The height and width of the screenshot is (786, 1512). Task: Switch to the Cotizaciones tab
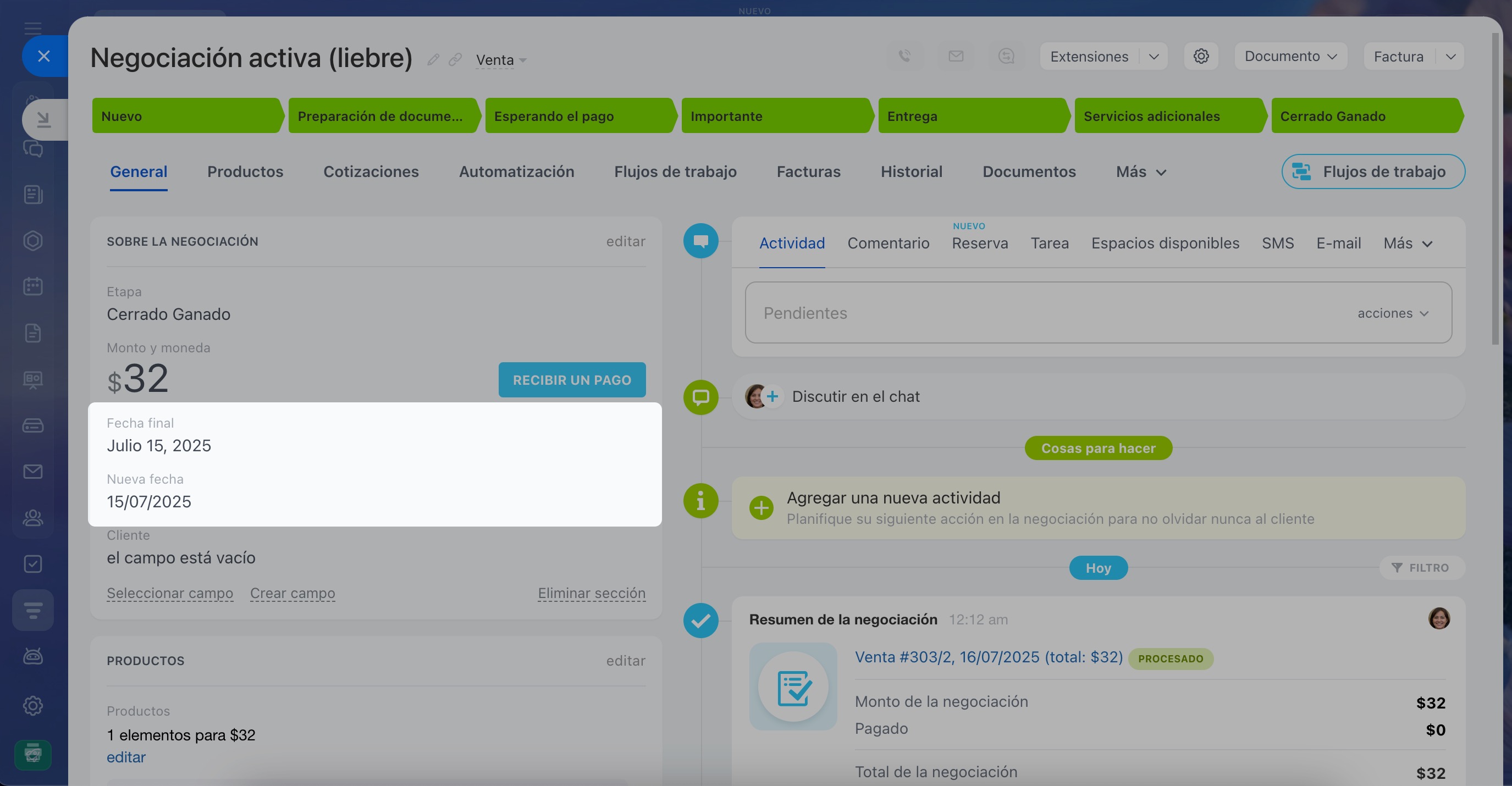(x=371, y=172)
